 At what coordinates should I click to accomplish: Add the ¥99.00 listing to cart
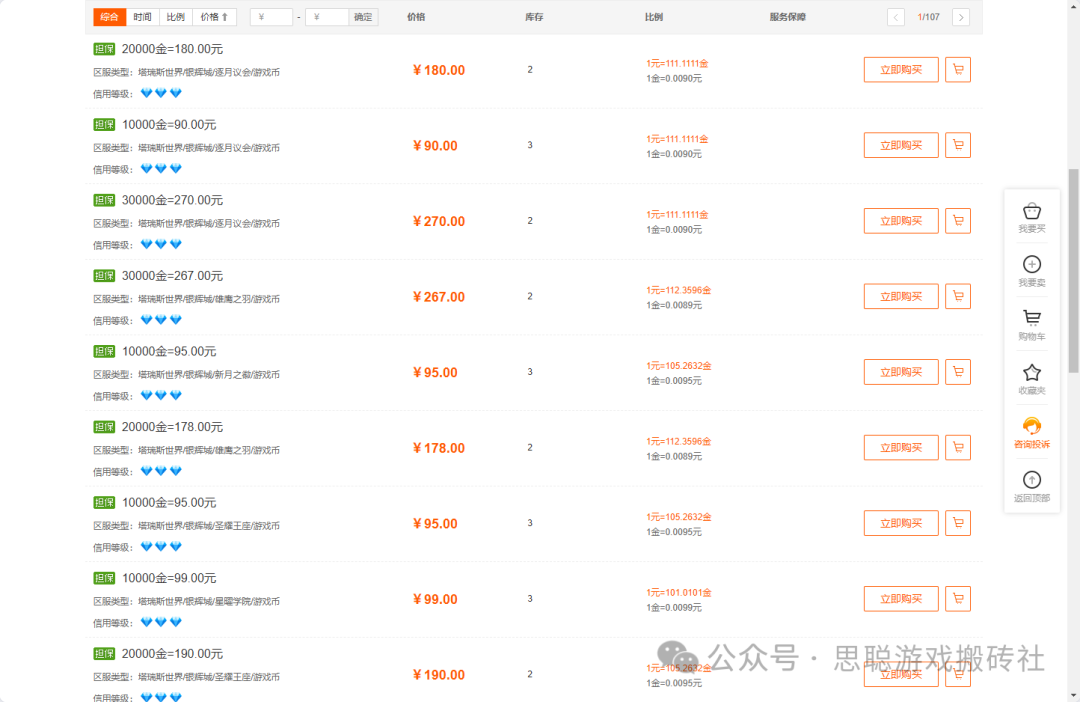click(x=958, y=599)
